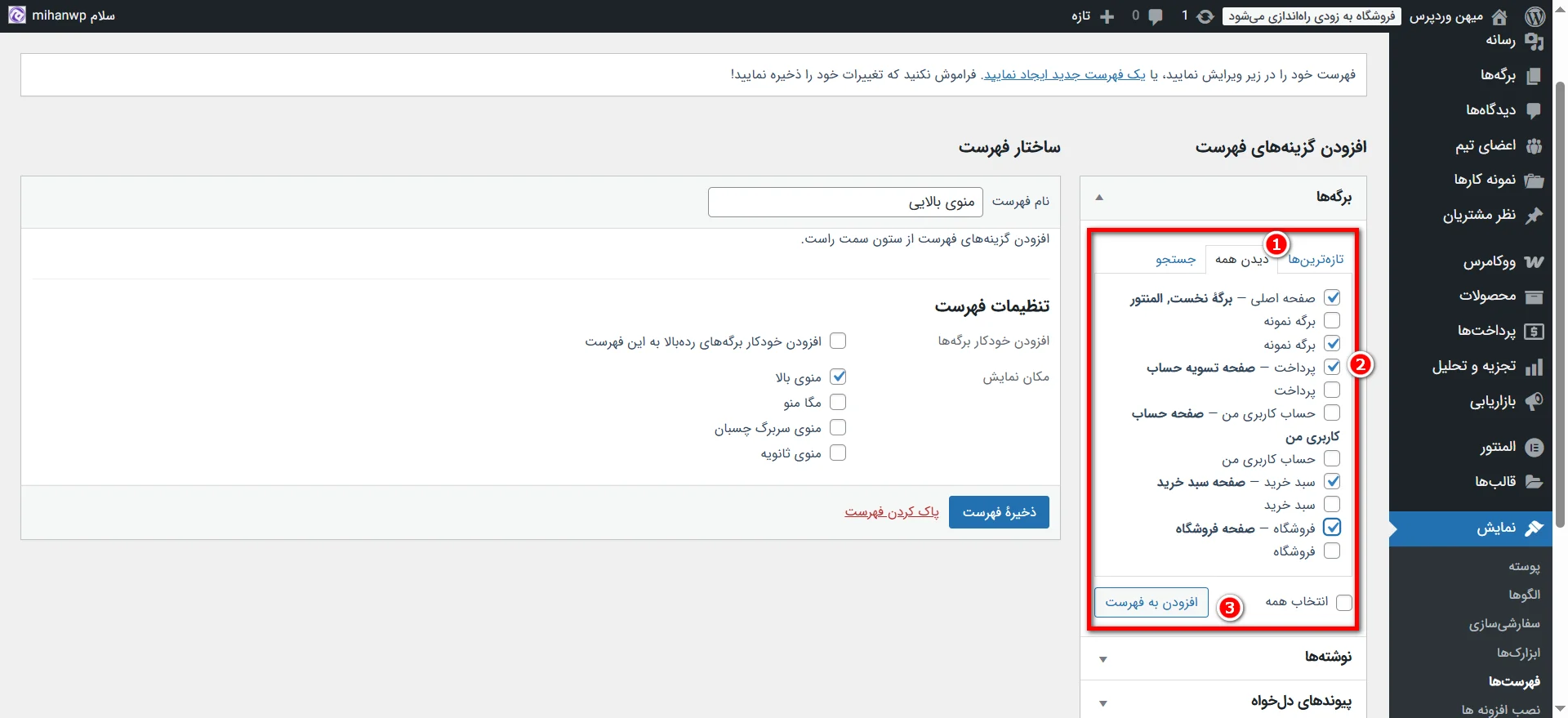
Task: Open نظر مشتریان pin icon in sidebar
Action: click(1535, 215)
